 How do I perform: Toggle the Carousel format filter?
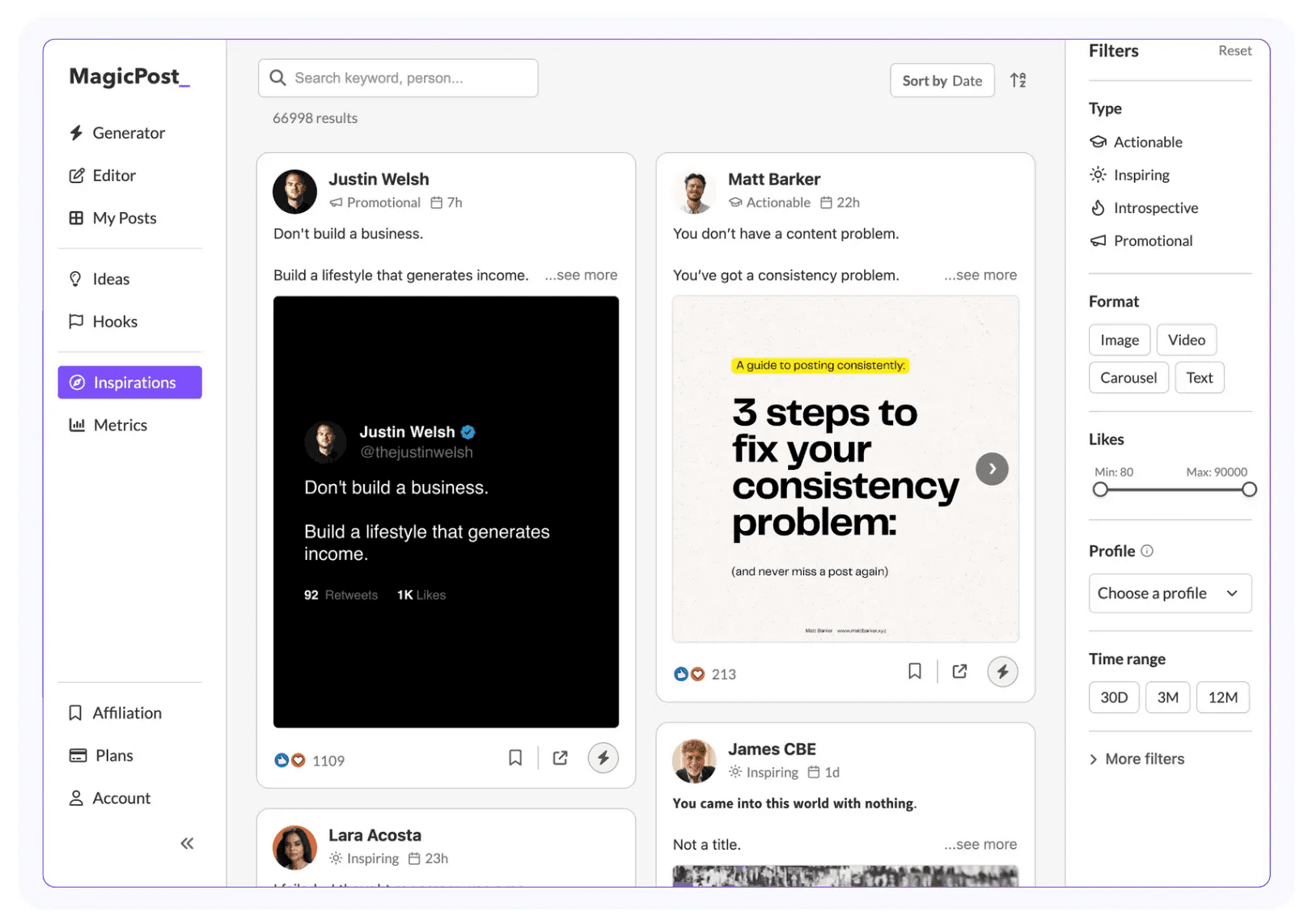click(x=1128, y=378)
